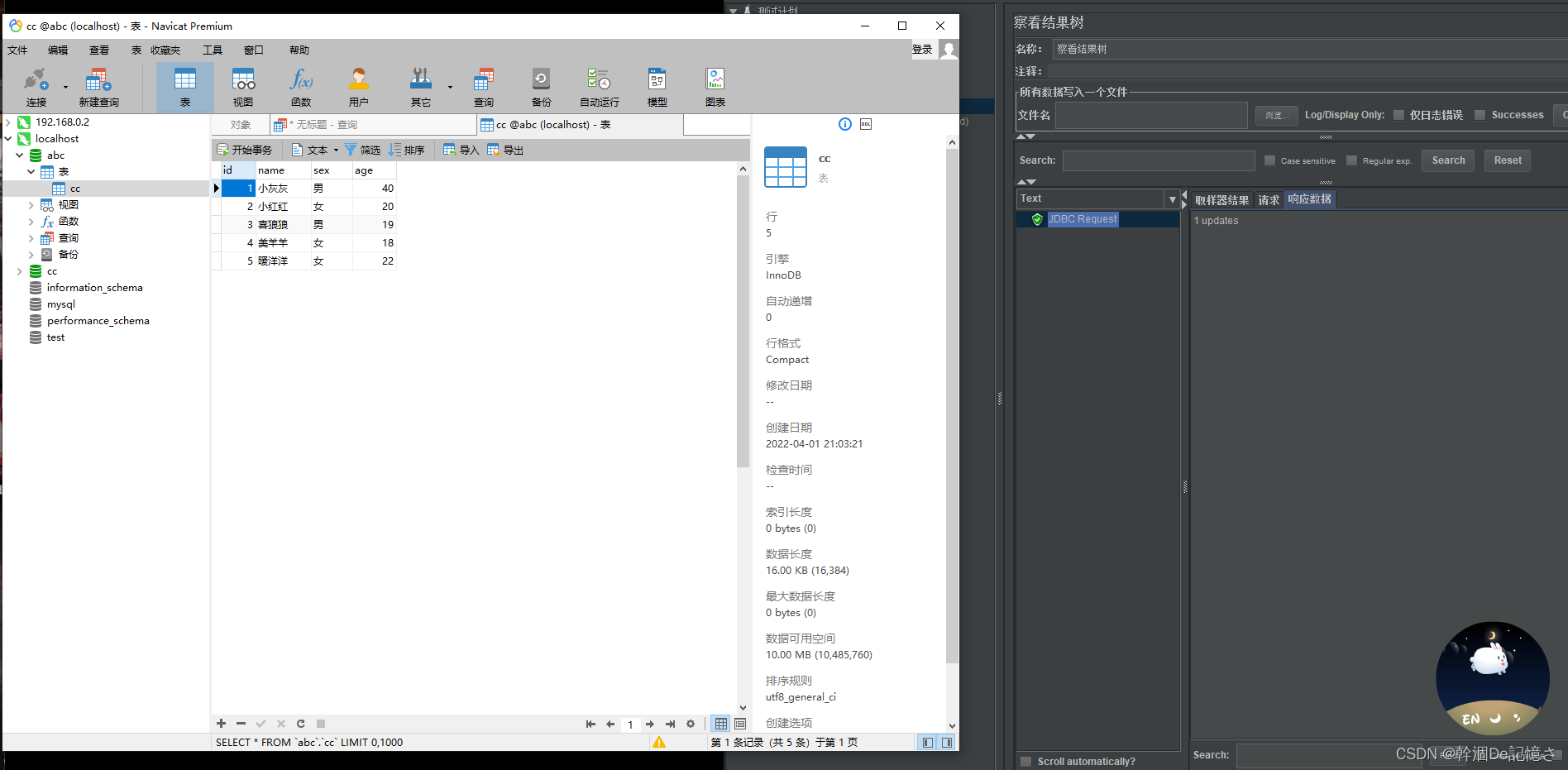Viewport: 1568px width, 770px height.
Task: Click Begin Transaction (开始事务)
Action: click(244, 150)
